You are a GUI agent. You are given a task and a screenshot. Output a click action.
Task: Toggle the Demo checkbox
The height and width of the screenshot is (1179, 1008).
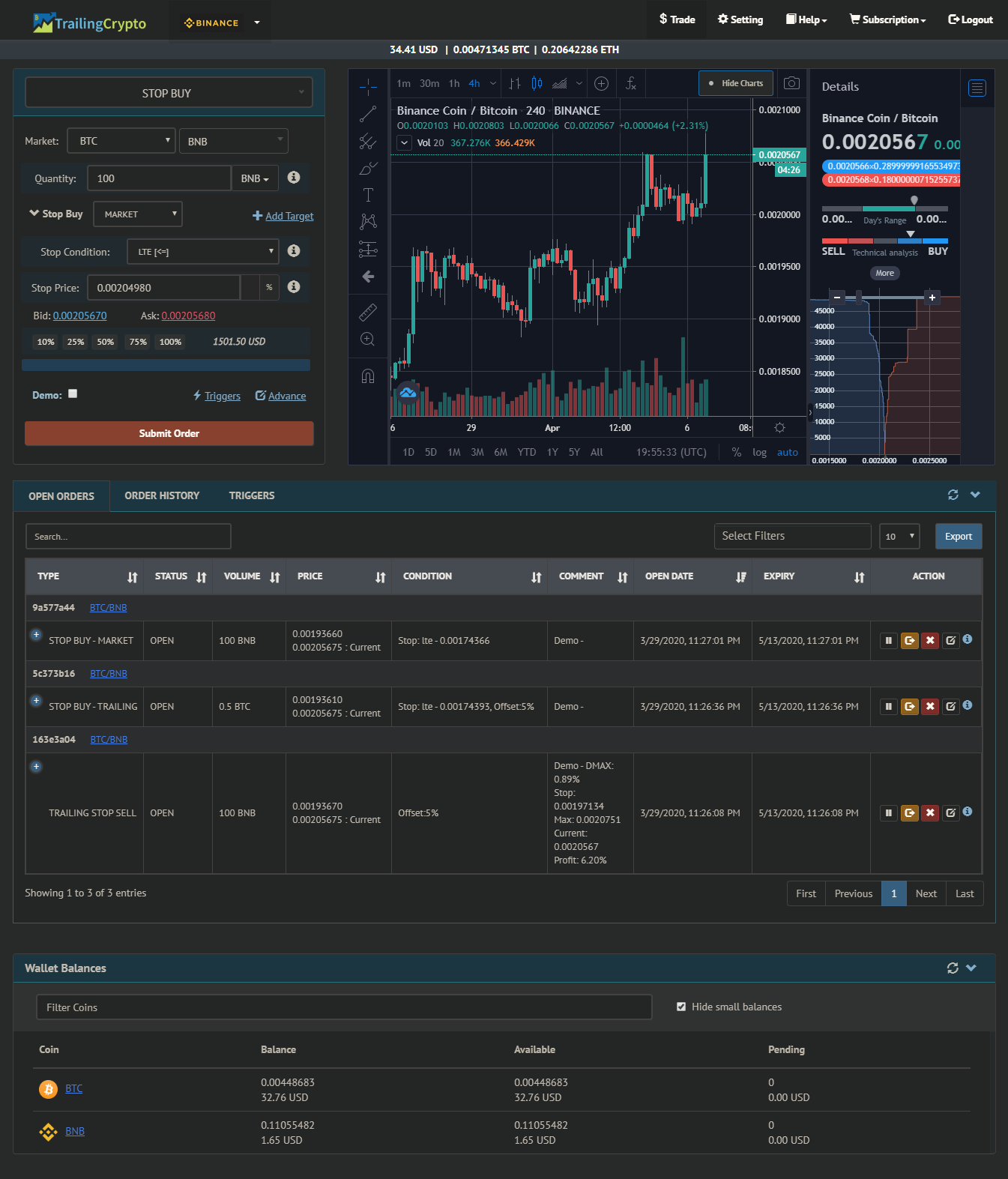(73, 393)
